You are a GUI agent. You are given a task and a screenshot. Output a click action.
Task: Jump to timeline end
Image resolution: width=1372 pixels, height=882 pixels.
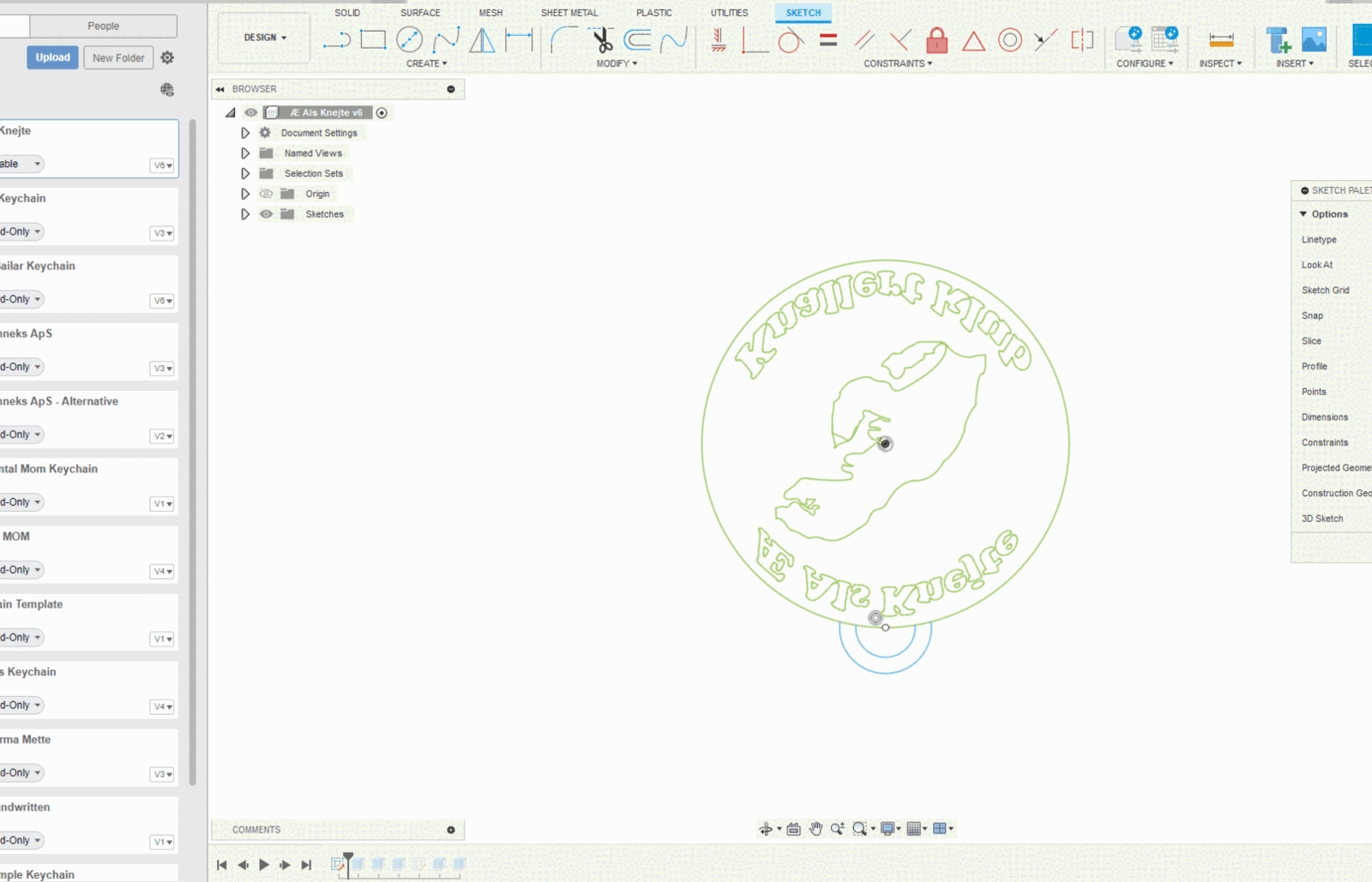point(306,865)
